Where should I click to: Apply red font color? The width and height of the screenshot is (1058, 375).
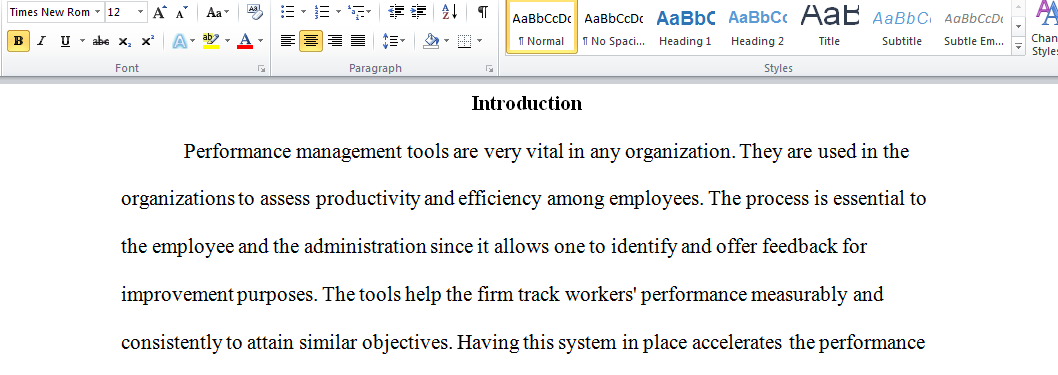246,41
